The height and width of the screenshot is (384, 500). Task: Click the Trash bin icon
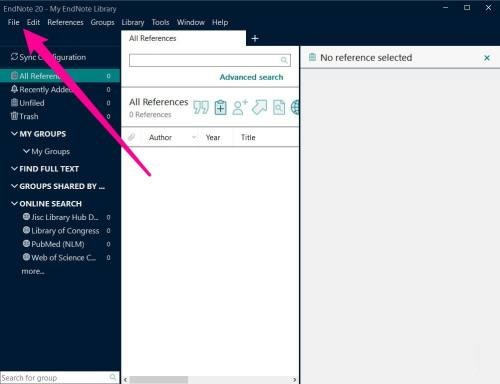pyautogui.click(x=14, y=116)
